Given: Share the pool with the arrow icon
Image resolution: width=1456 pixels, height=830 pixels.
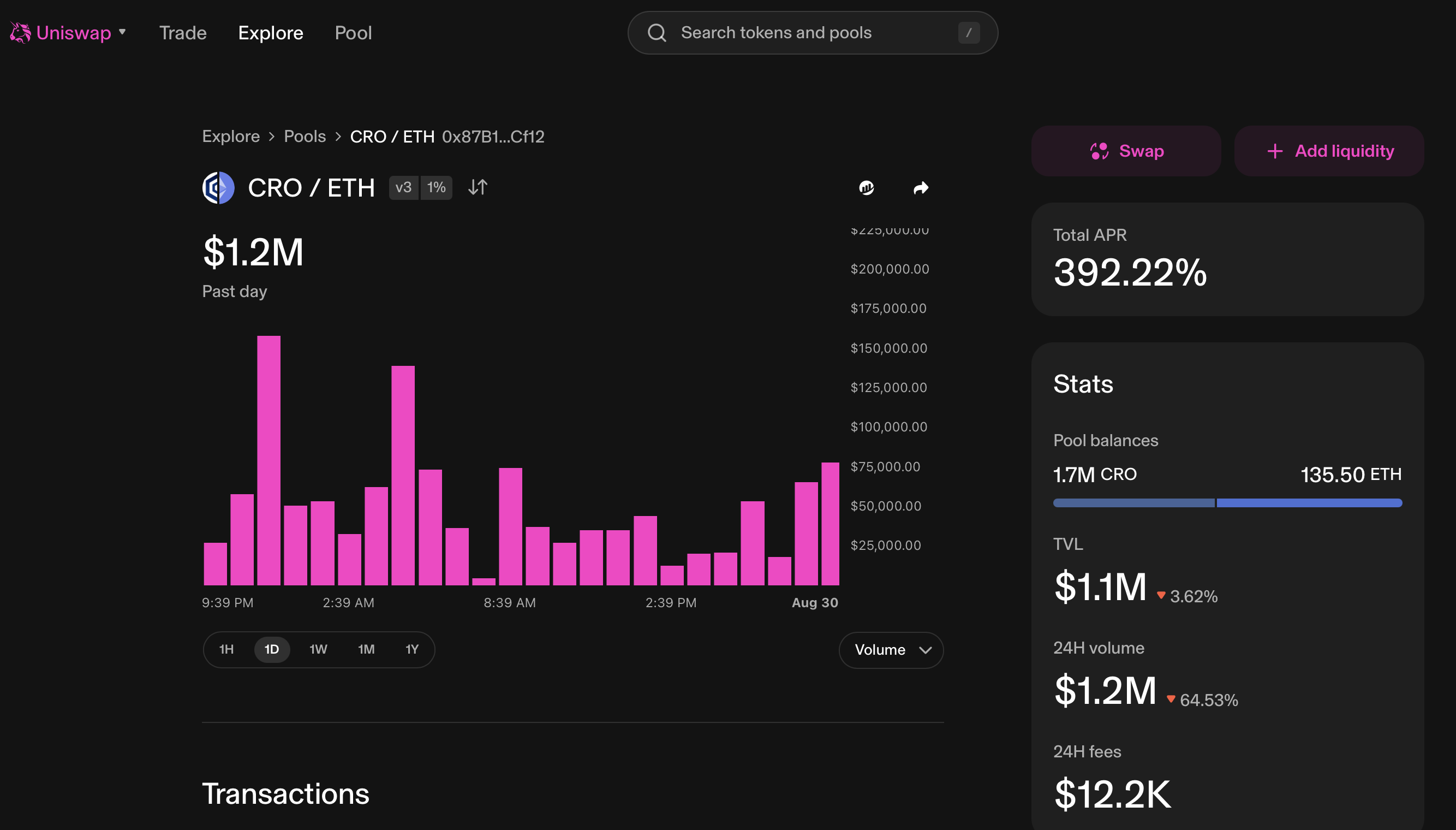Looking at the screenshot, I should pyautogui.click(x=921, y=187).
